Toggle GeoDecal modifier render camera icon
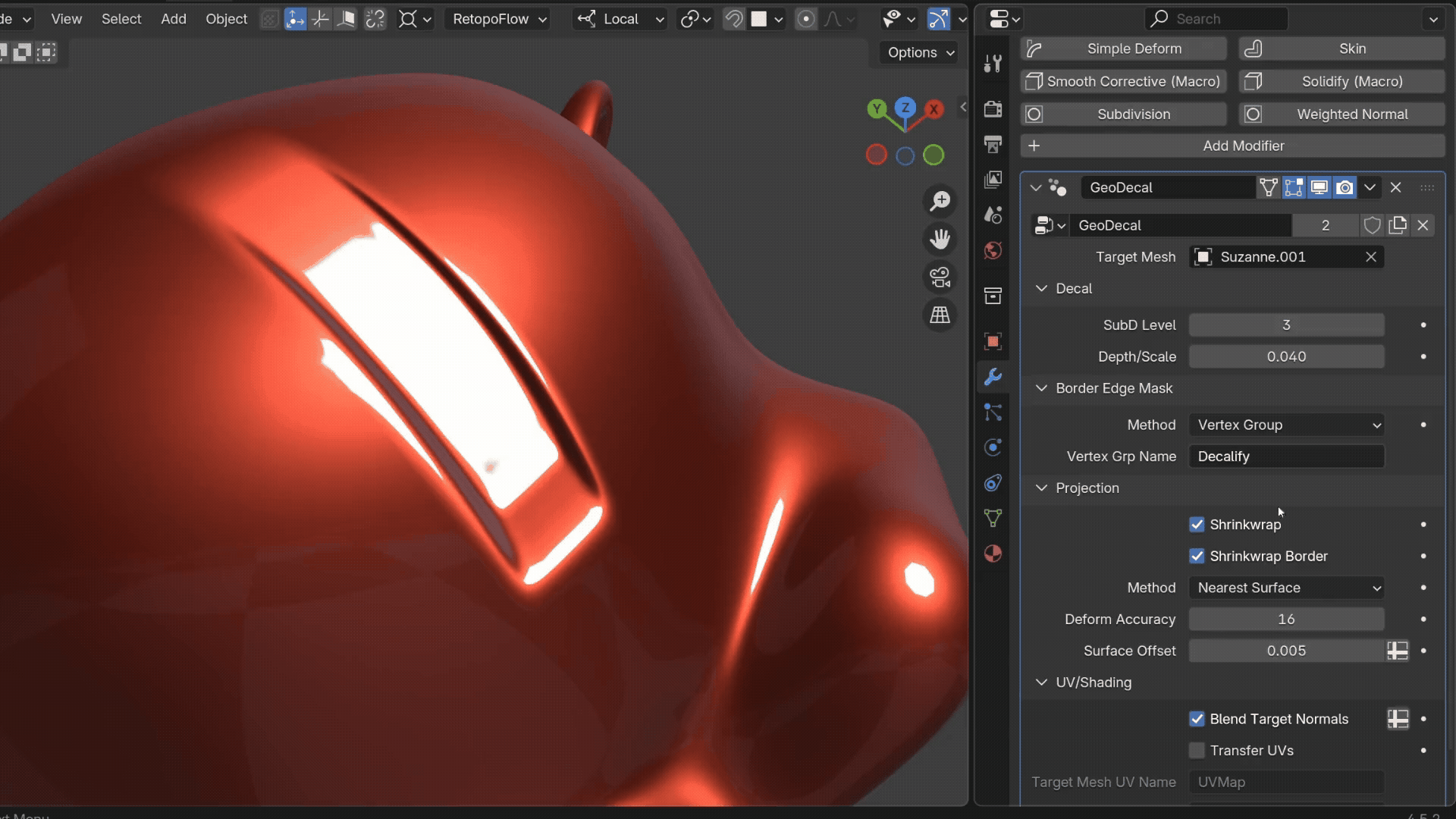Viewport: 1456px width, 819px height. pyautogui.click(x=1345, y=187)
